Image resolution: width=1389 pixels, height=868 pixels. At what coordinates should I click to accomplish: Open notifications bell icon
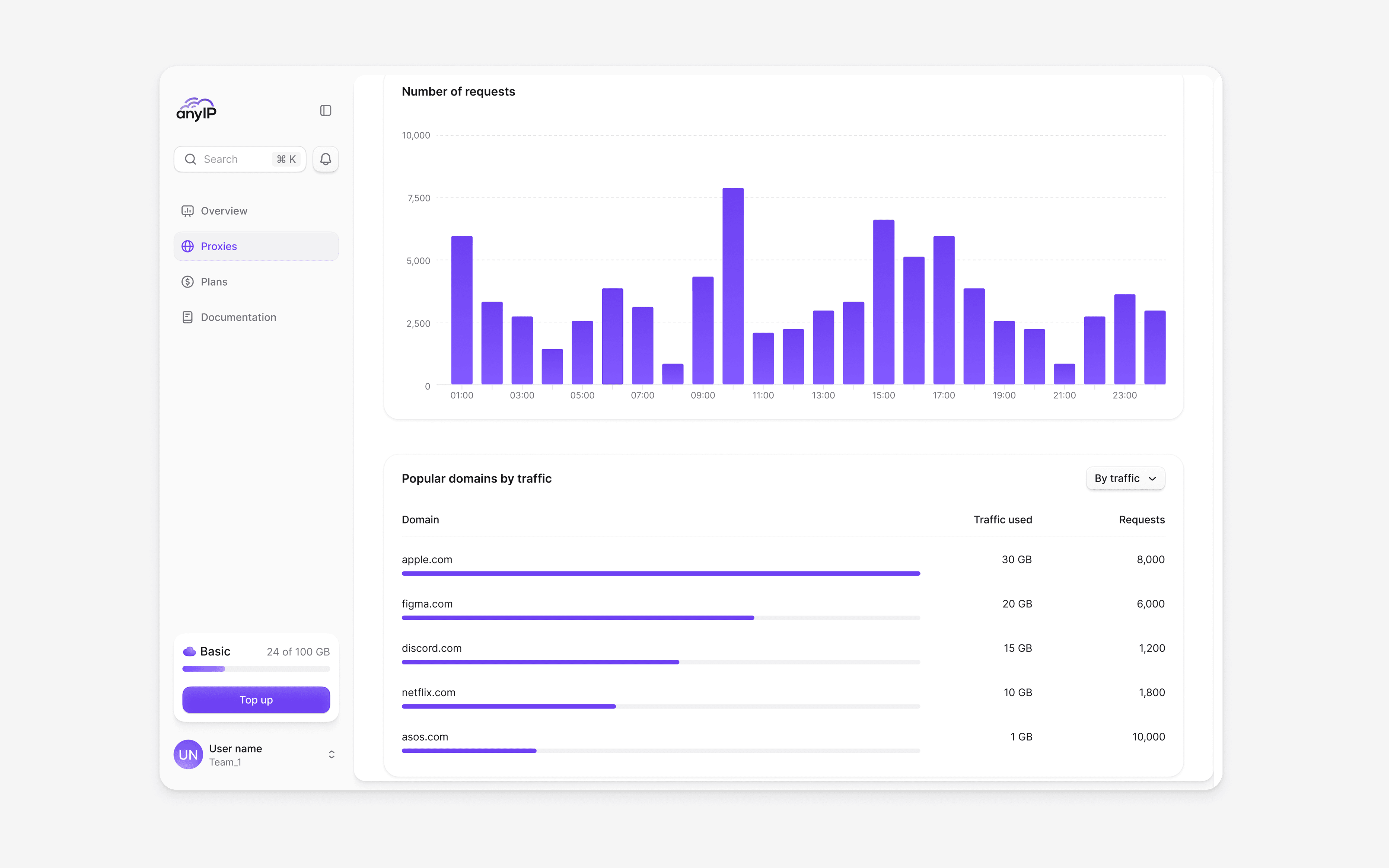click(326, 159)
